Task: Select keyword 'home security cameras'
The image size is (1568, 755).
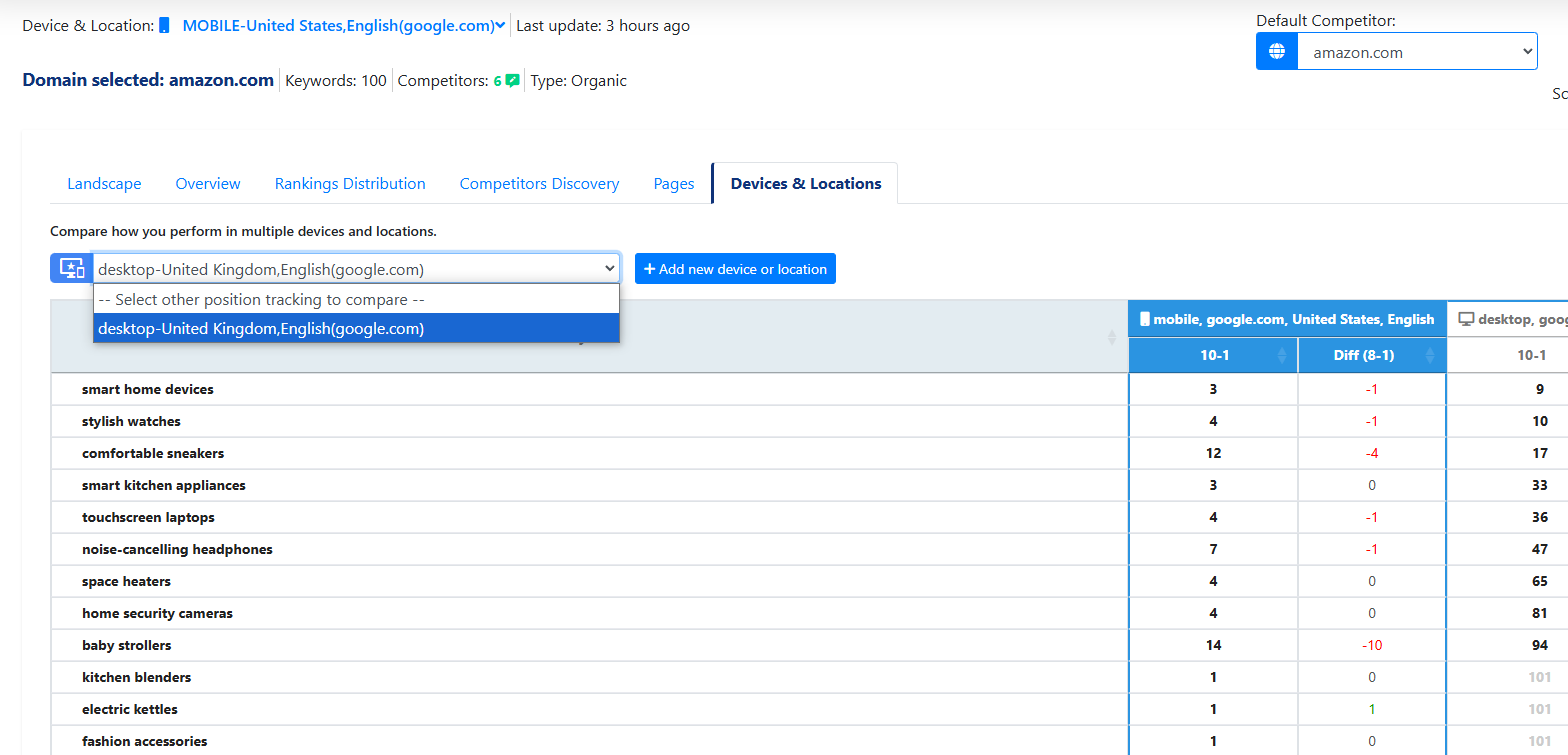Action: [x=157, y=613]
